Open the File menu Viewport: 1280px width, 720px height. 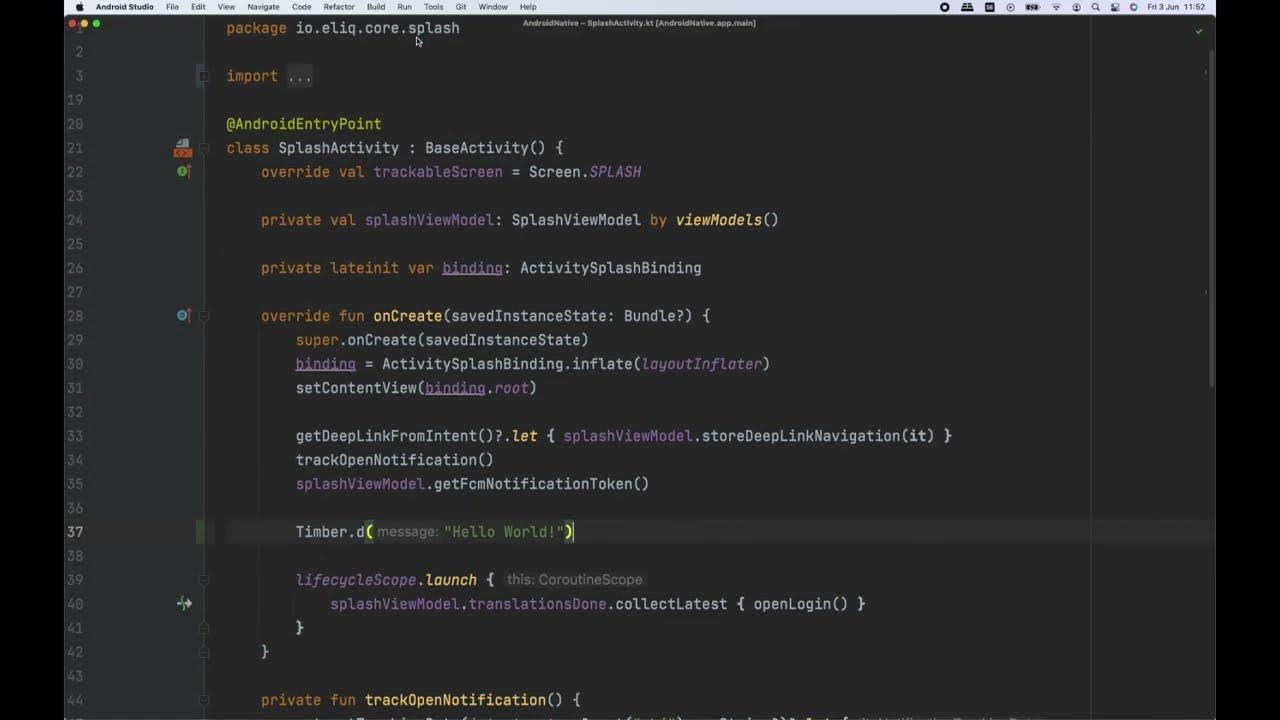tap(173, 7)
